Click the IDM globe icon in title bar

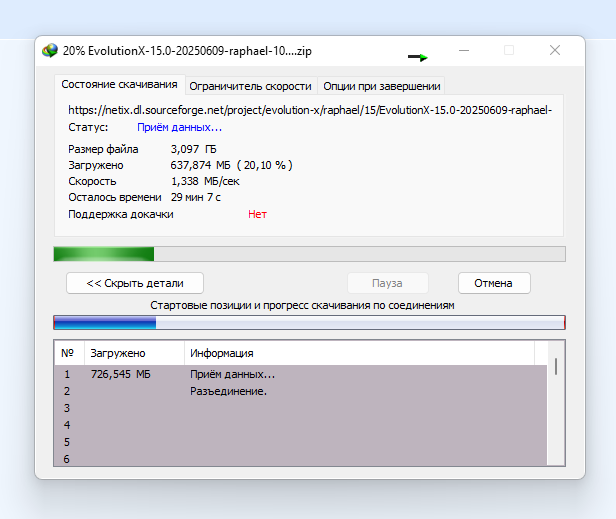[x=50, y=51]
